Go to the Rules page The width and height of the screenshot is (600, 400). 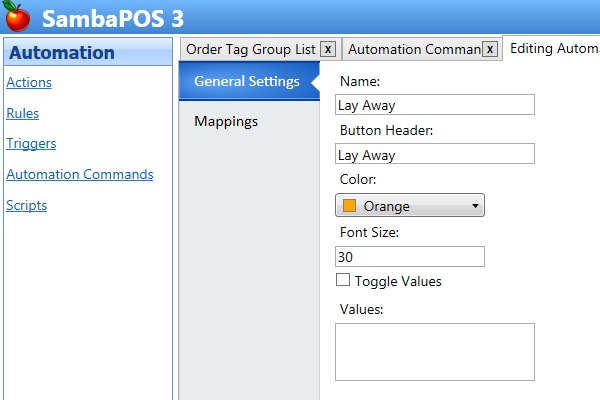click(x=23, y=113)
